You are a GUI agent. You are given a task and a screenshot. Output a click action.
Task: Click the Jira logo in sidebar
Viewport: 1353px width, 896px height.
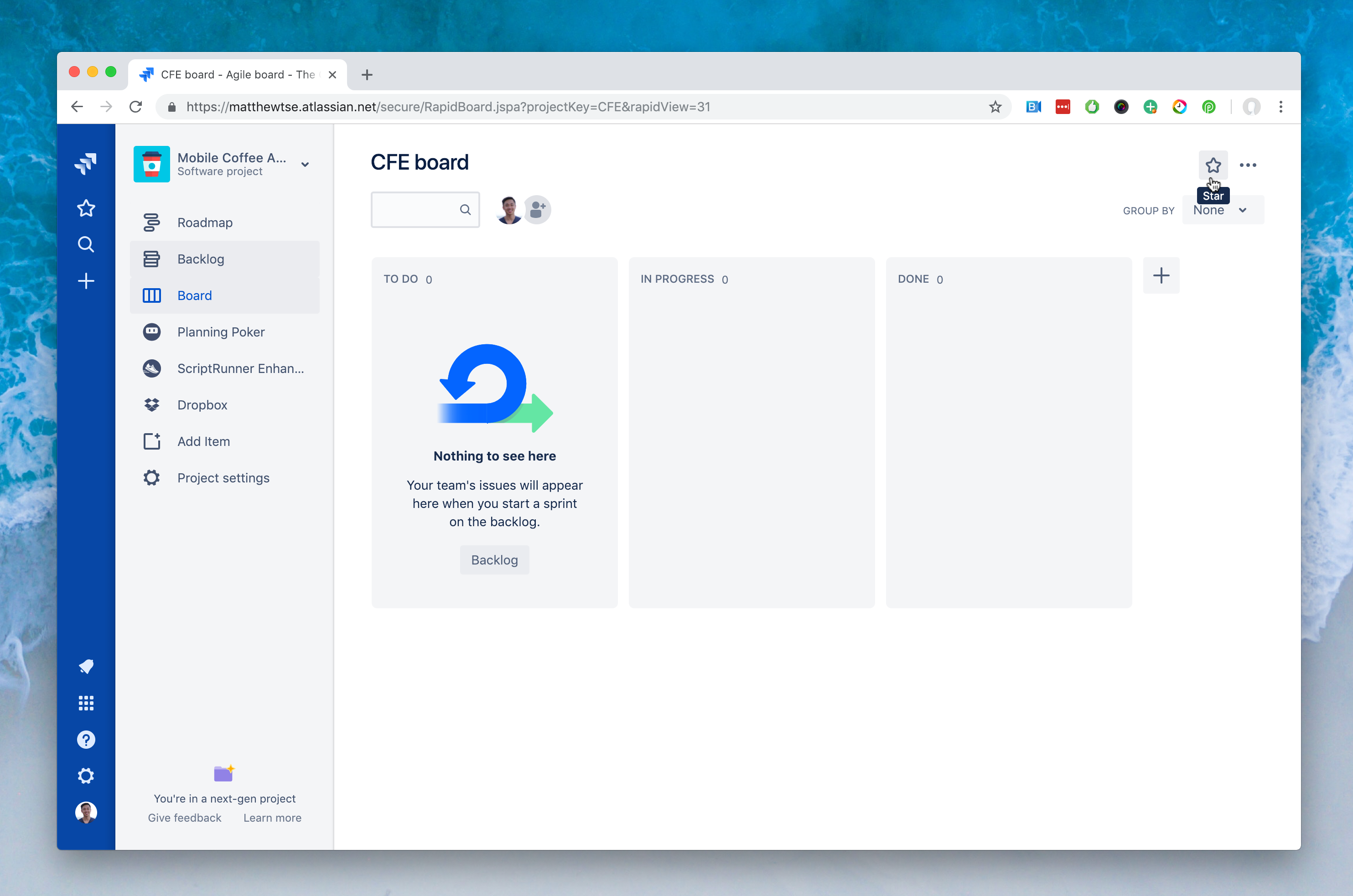tap(86, 164)
